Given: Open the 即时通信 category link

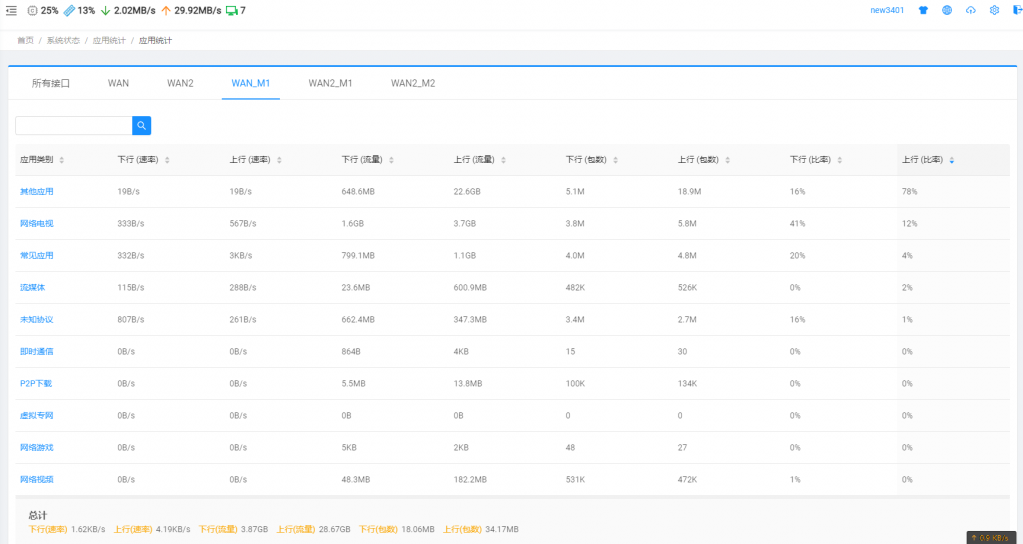Looking at the screenshot, I should point(37,352).
